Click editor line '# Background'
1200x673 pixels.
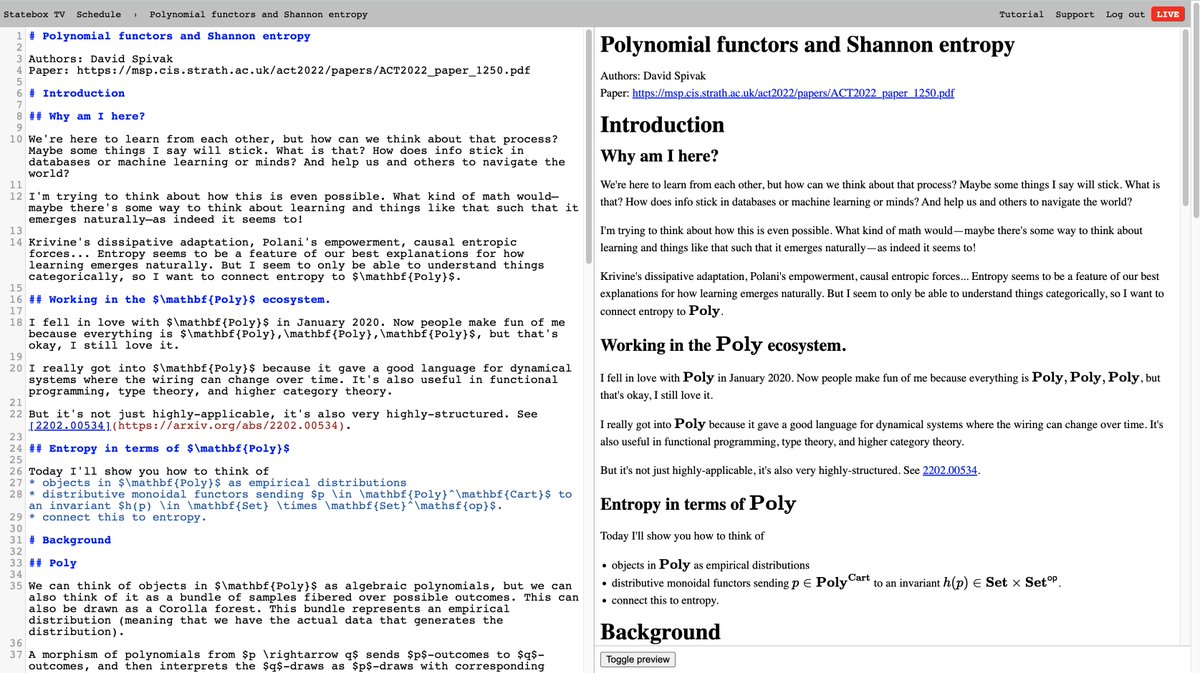[x=70, y=540]
